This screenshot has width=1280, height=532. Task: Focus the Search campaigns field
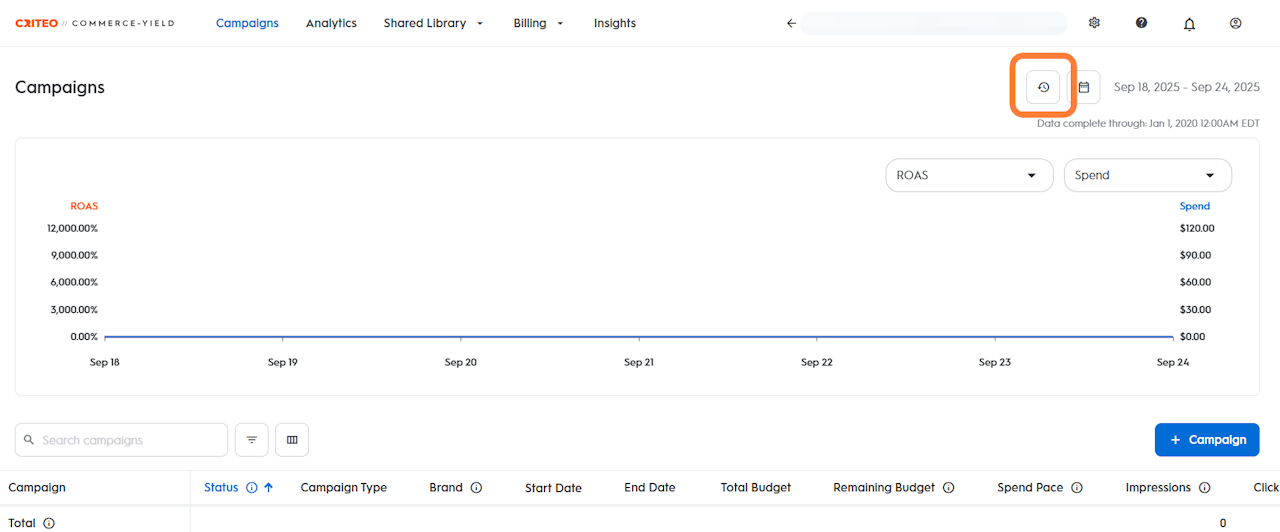tap(121, 440)
